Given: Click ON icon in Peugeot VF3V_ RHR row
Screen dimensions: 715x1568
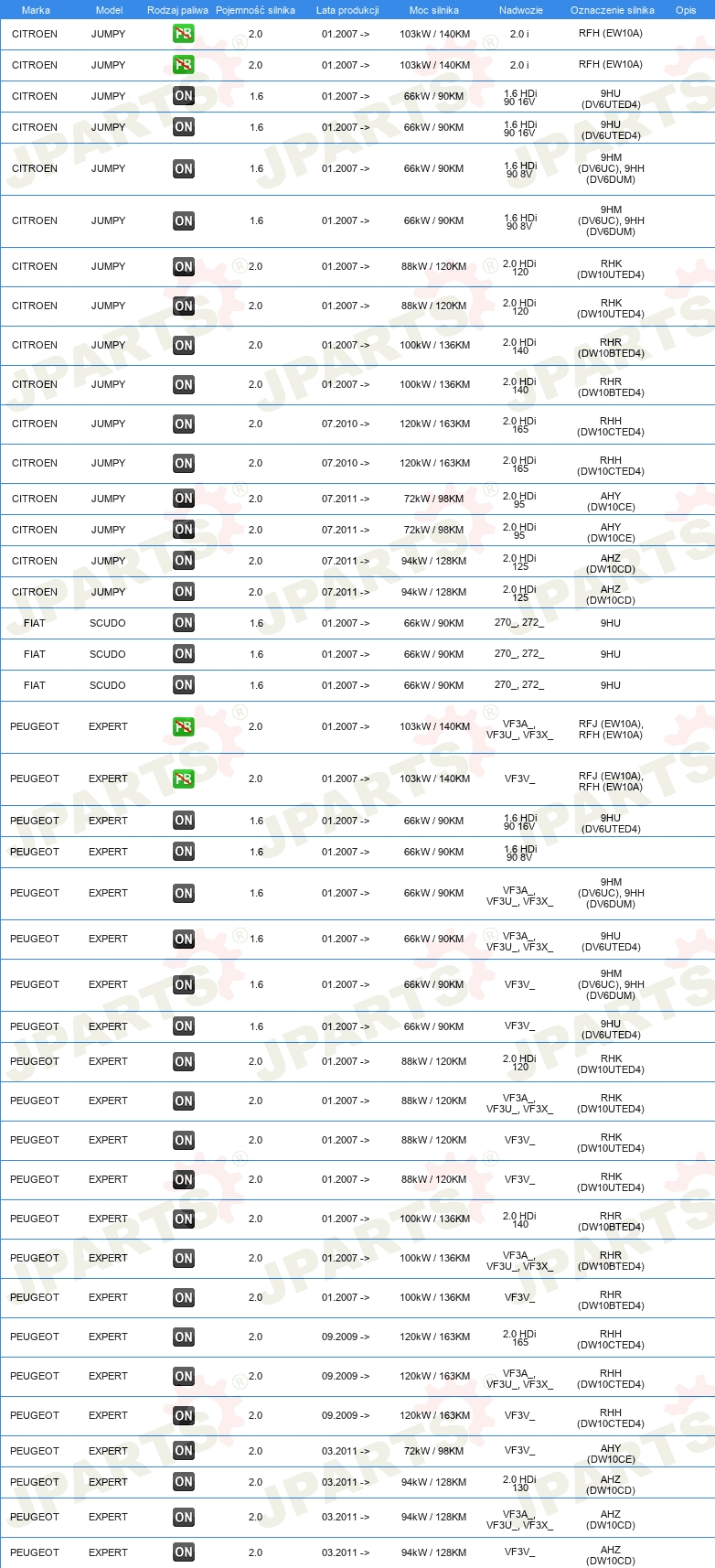Looking at the screenshot, I should pyautogui.click(x=184, y=1297).
